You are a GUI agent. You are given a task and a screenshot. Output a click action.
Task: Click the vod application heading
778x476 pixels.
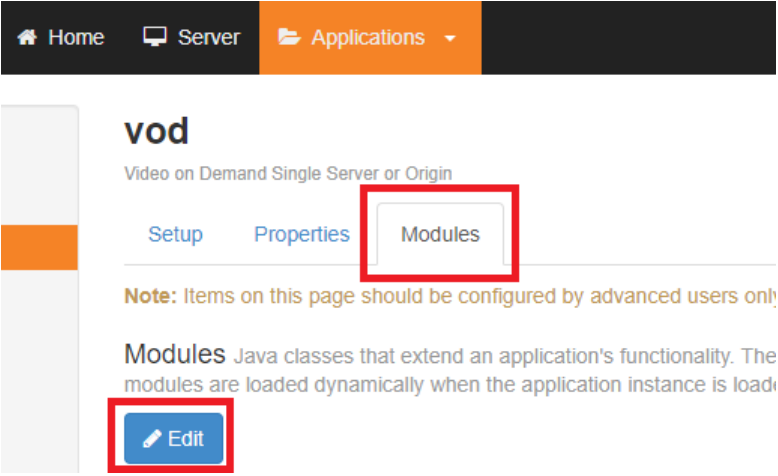(156, 131)
